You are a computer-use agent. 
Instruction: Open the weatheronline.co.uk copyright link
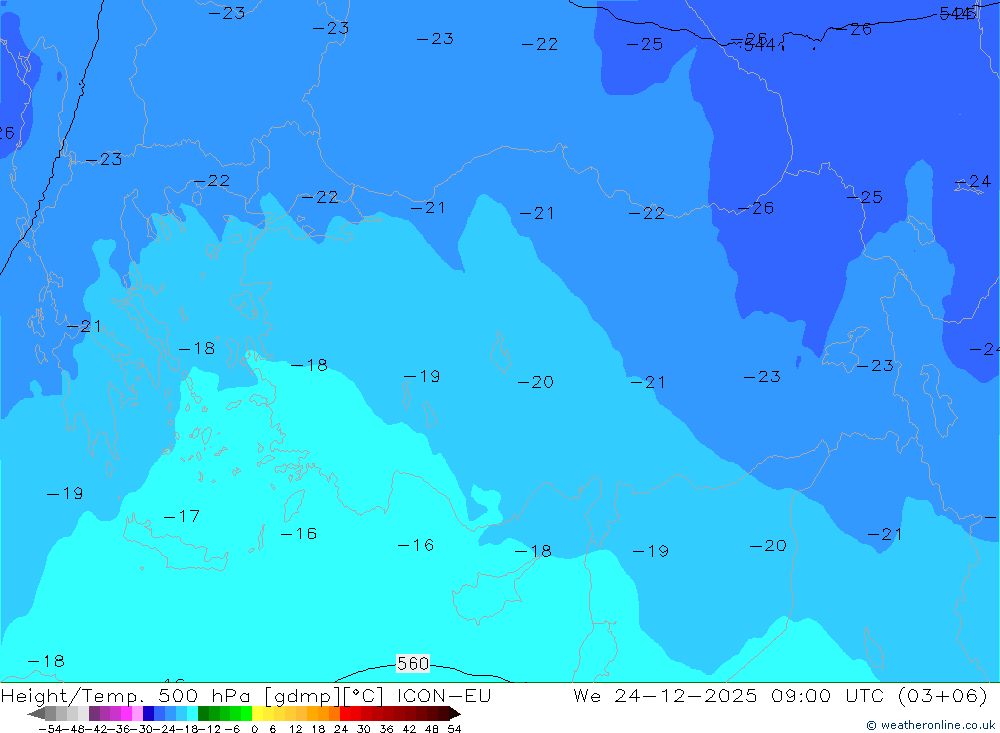point(931,725)
